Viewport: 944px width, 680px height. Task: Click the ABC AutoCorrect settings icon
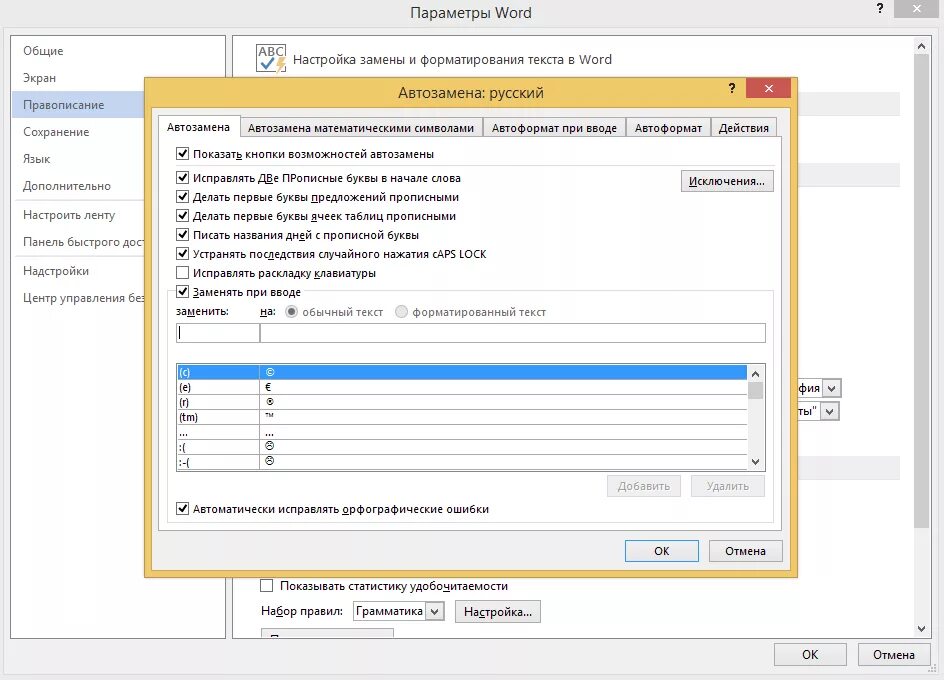pyautogui.click(x=271, y=59)
